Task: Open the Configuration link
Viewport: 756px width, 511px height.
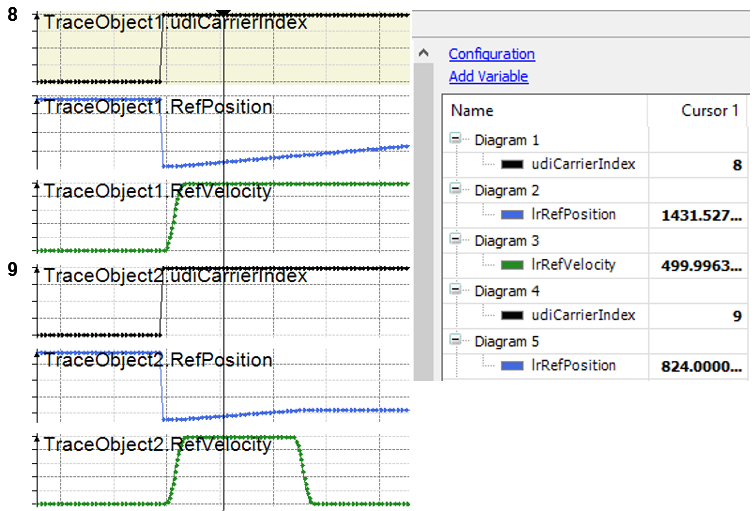Action: tap(491, 54)
